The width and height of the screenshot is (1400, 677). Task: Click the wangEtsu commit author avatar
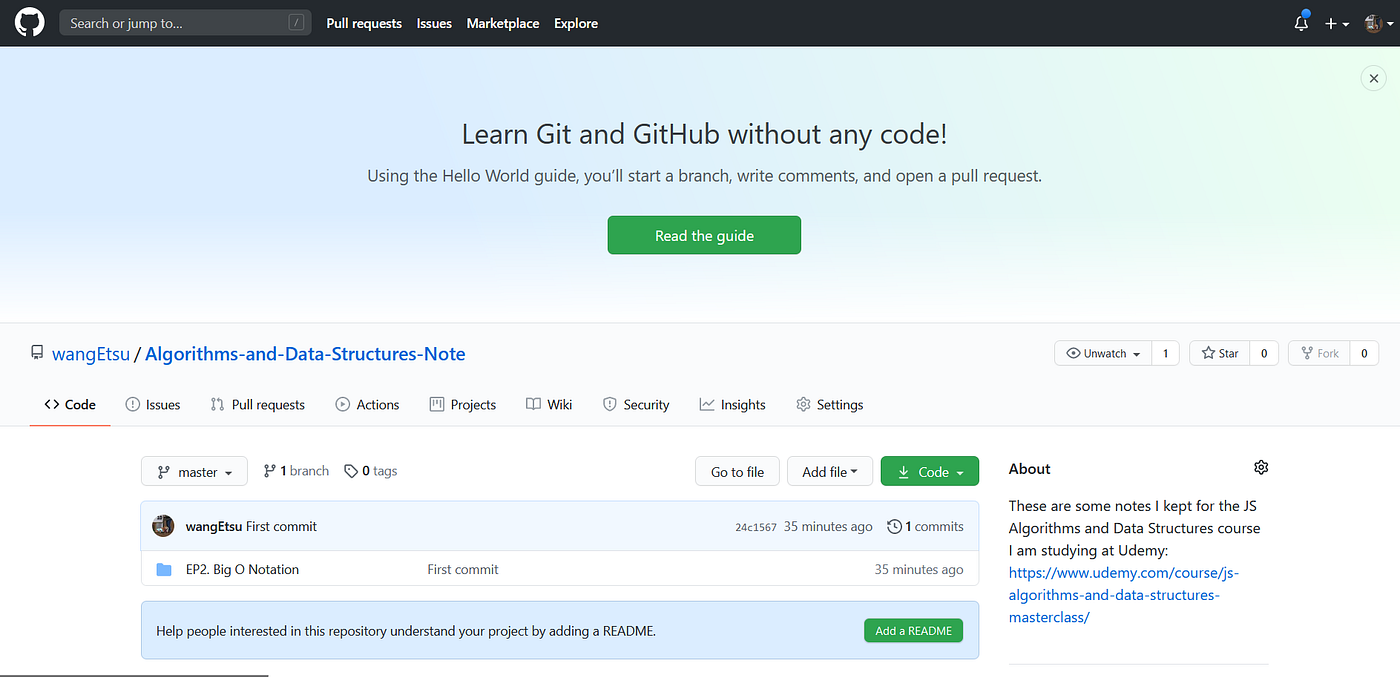[163, 526]
